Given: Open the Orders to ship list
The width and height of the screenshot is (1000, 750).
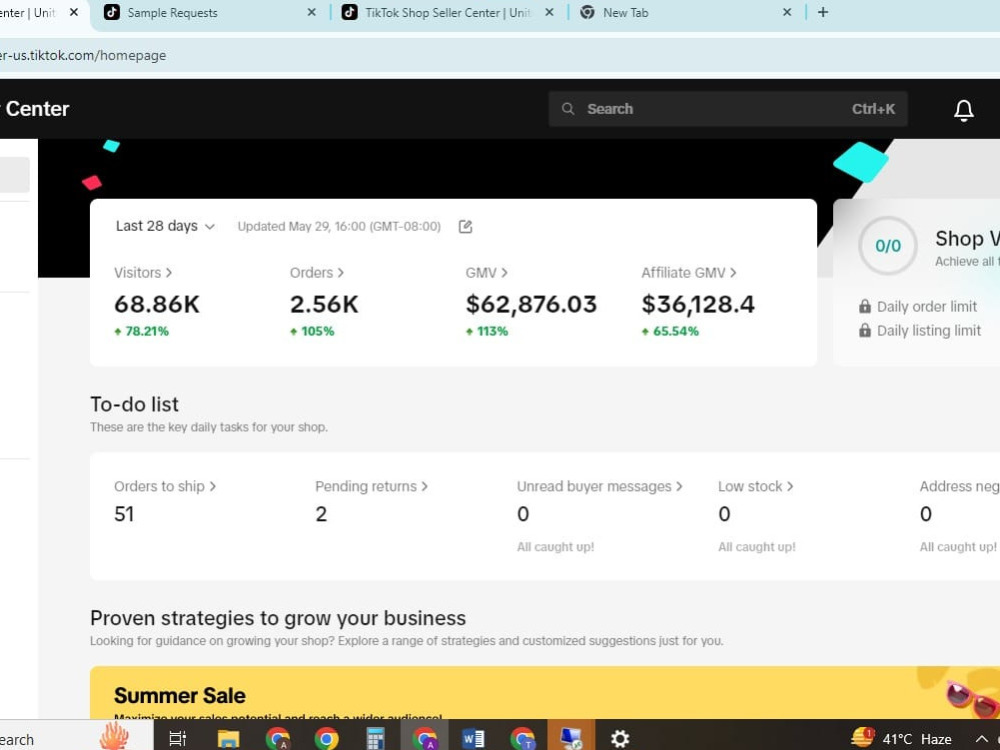Looking at the screenshot, I should coord(165,487).
